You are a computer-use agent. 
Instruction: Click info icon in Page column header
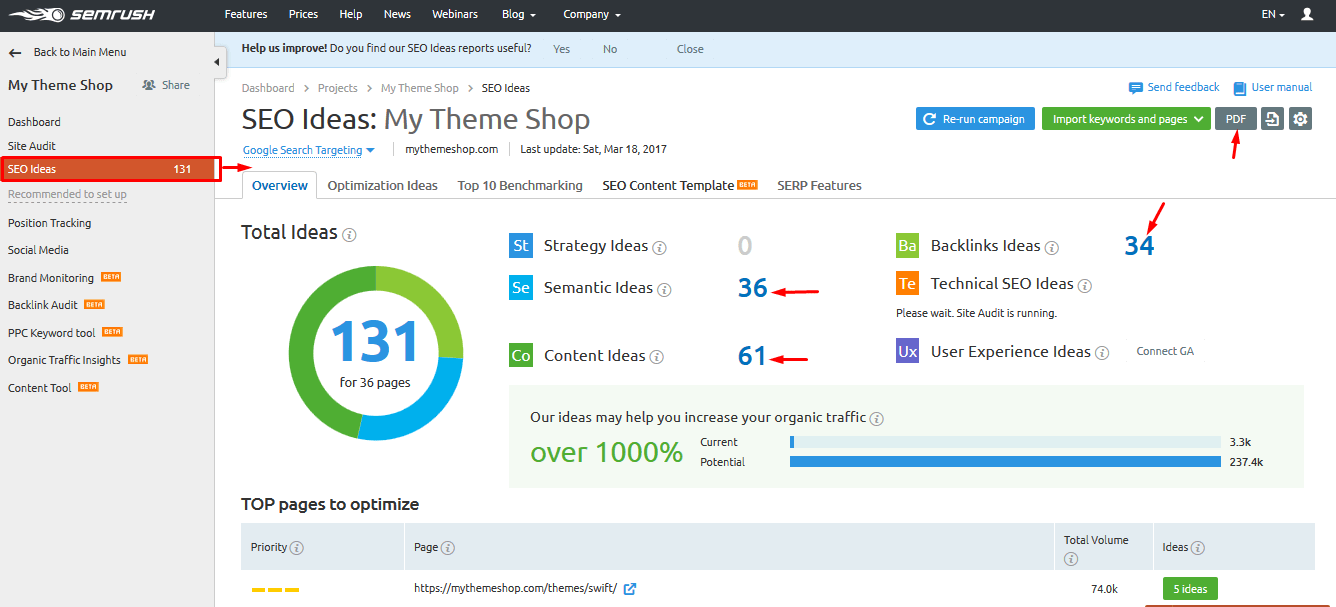[x=448, y=548]
